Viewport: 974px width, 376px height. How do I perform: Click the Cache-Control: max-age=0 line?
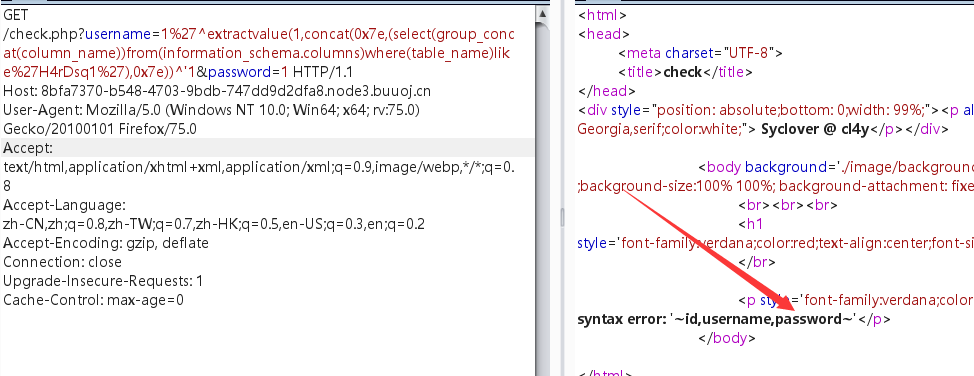[x=94, y=301]
